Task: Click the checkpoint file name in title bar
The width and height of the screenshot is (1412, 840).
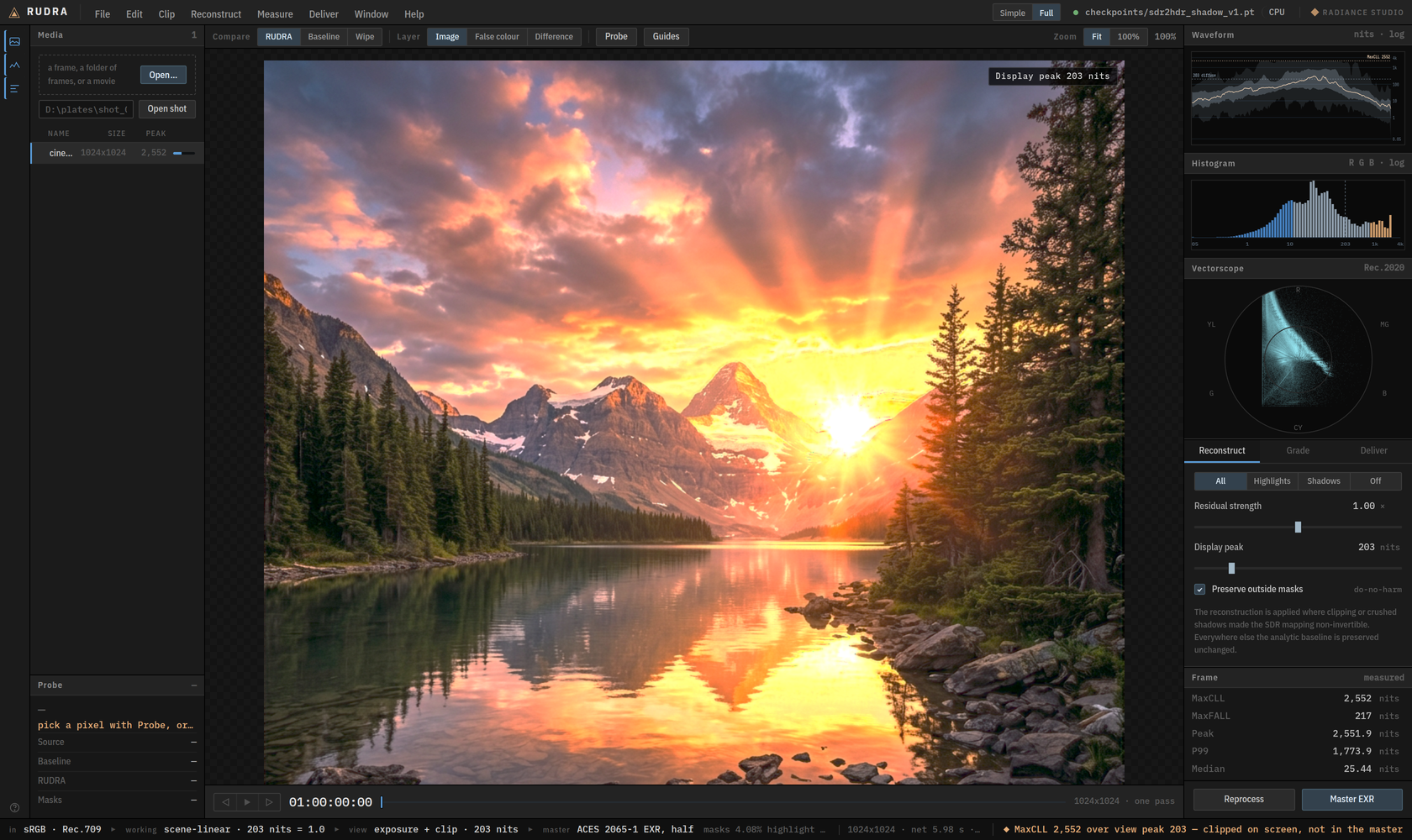Action: (x=1169, y=13)
